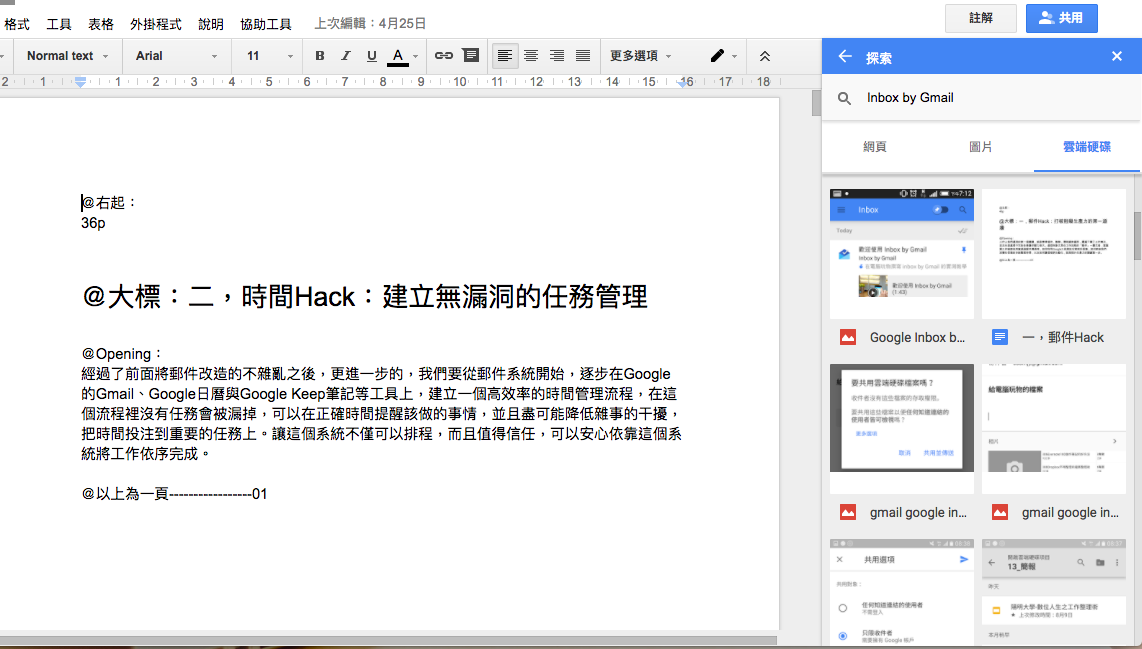
Task: Toggle italic formatting
Action: click(345, 55)
